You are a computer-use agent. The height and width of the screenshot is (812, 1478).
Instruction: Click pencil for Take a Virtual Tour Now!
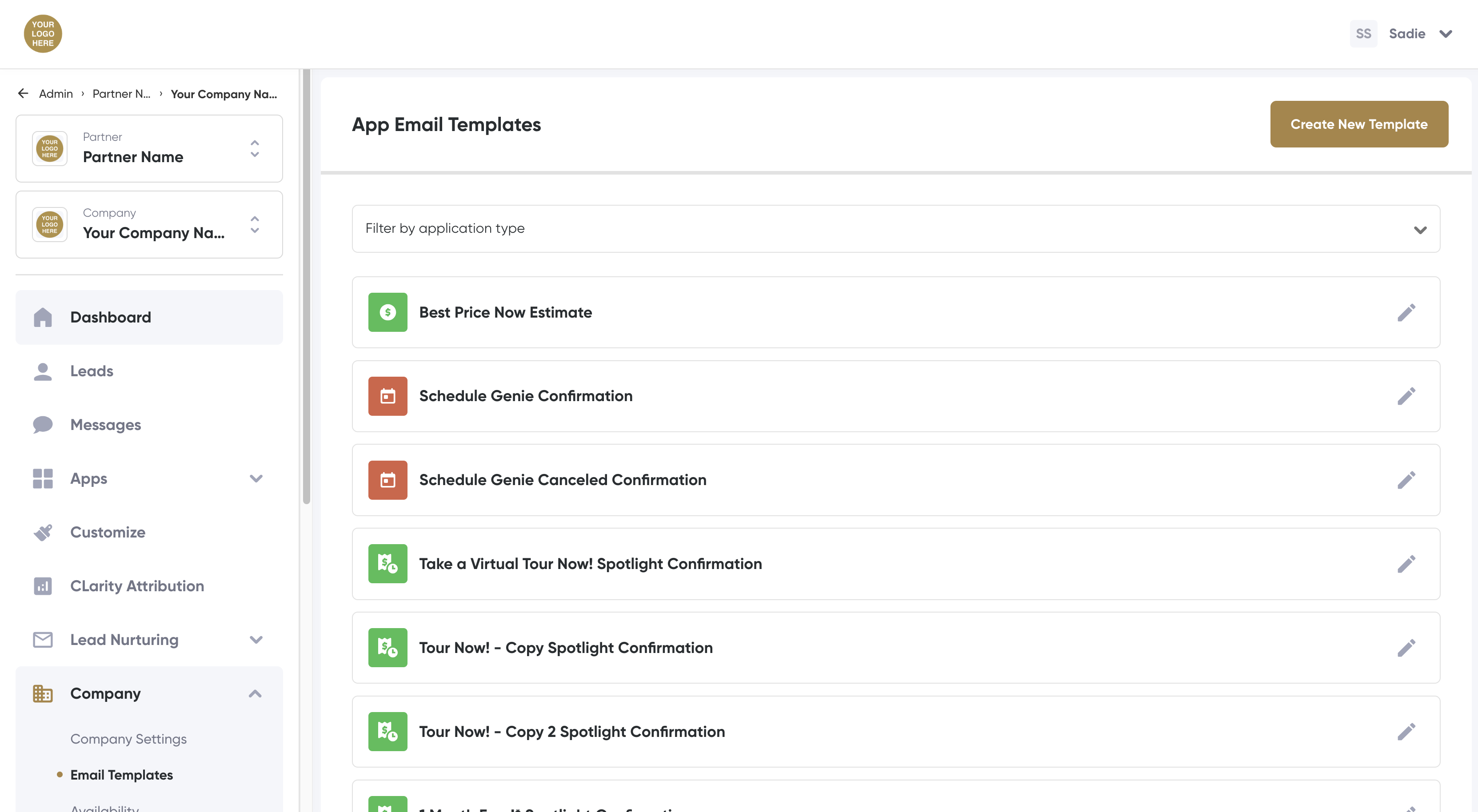pyautogui.click(x=1406, y=564)
